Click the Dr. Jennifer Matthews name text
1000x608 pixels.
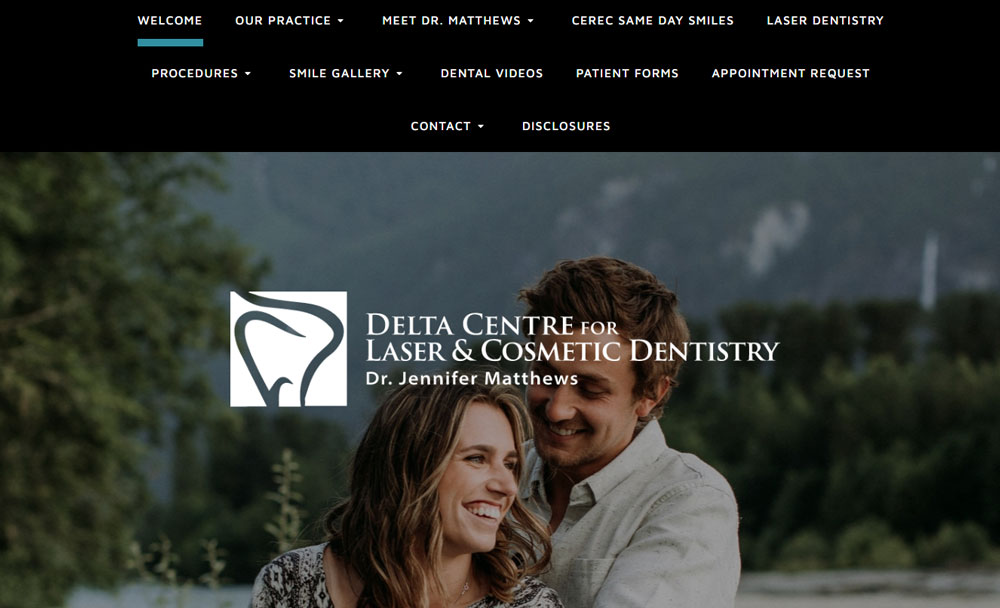pyautogui.click(x=472, y=378)
